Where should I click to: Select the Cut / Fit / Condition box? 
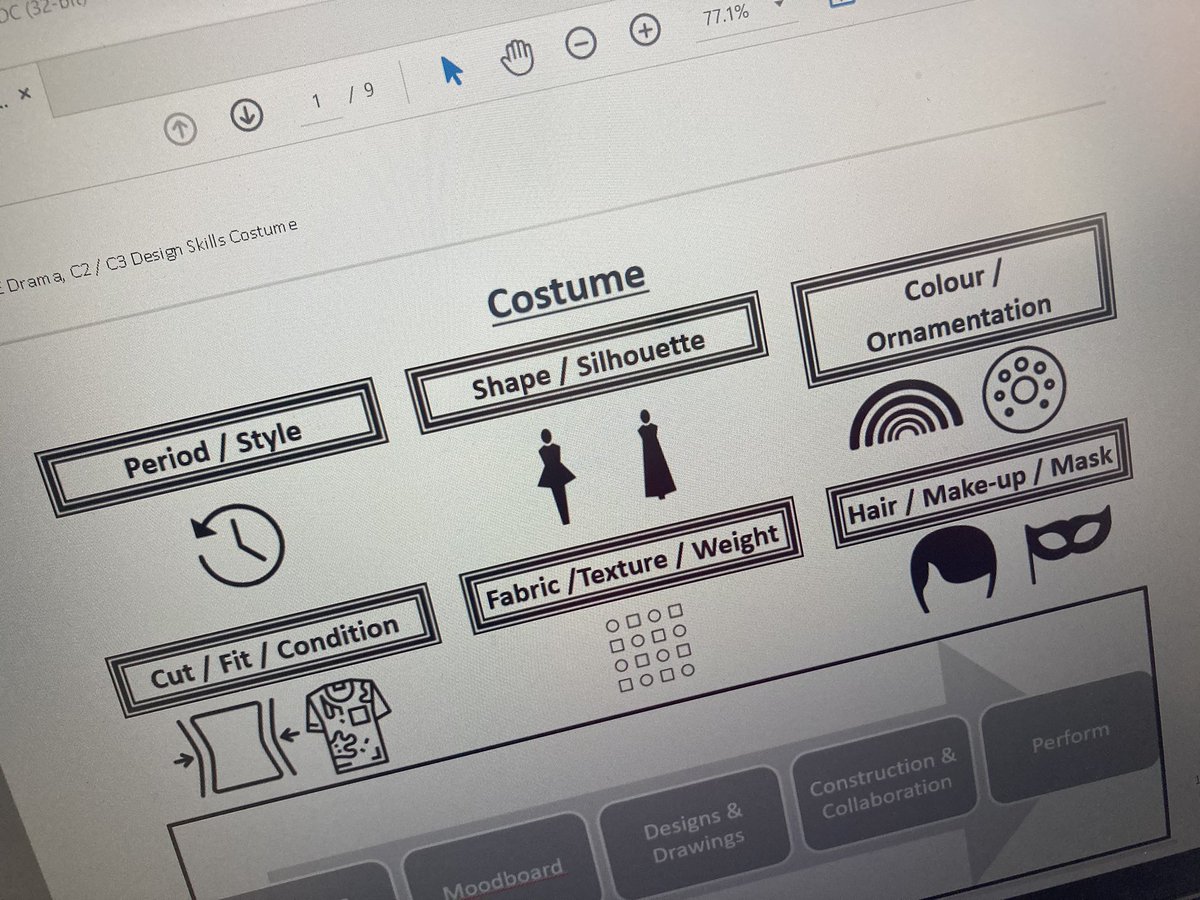pyautogui.click(x=273, y=651)
